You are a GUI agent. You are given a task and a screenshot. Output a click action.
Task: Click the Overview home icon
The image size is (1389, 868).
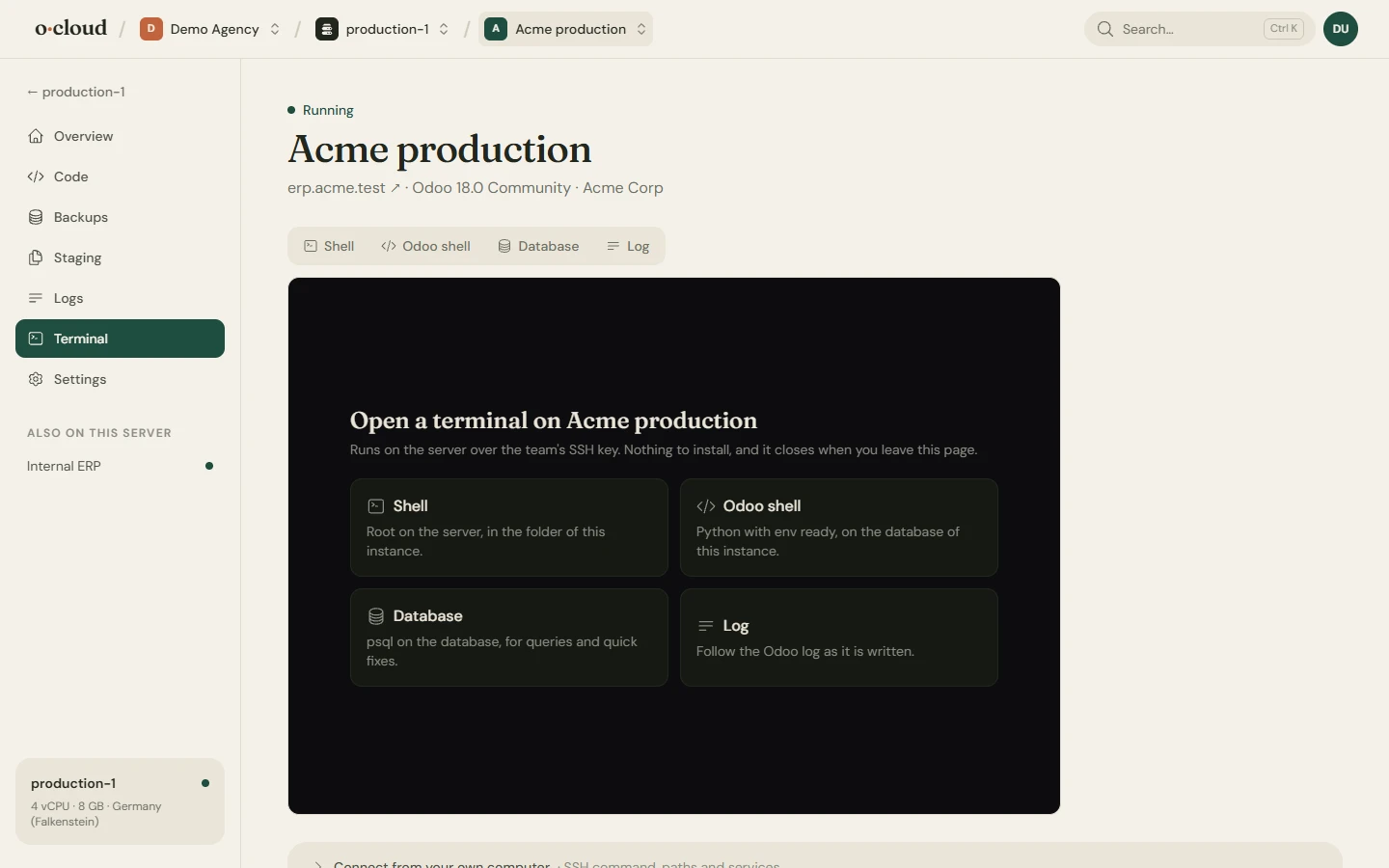point(36,136)
